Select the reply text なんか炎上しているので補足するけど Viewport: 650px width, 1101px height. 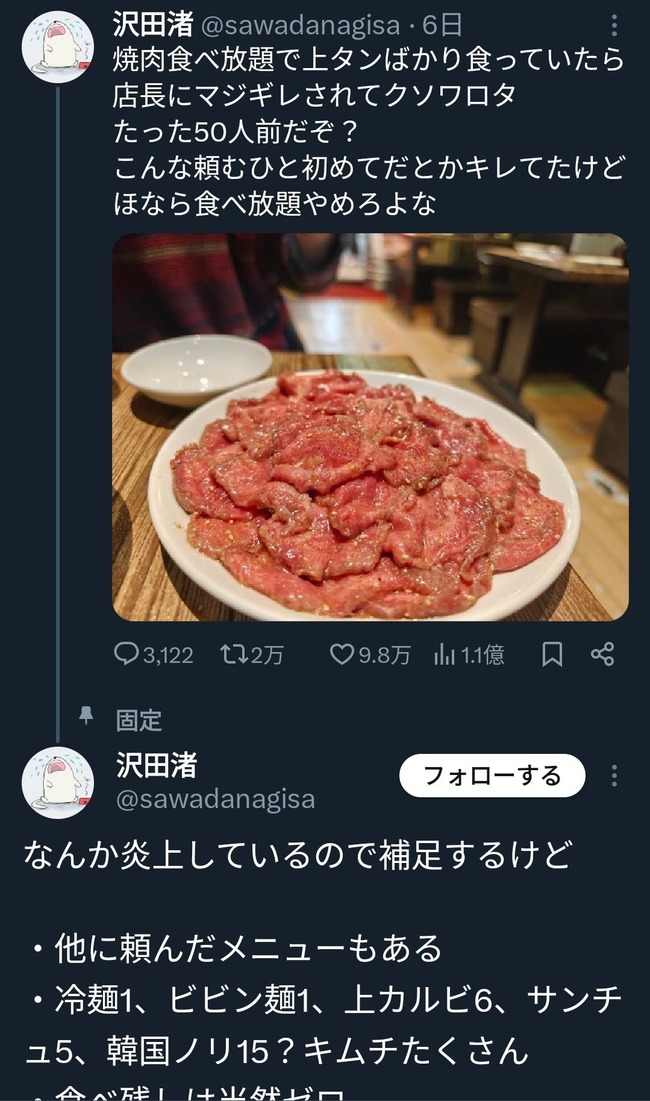pyautogui.click(x=297, y=855)
